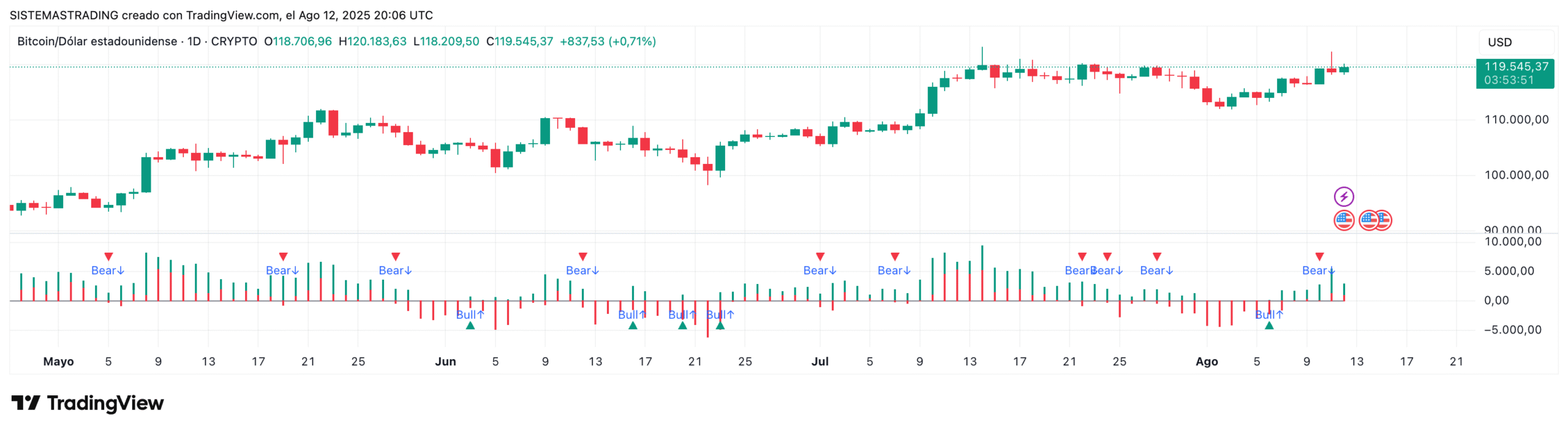Click the US flag event icon under lightning bolt
The width and height of the screenshot is (1568, 432).
1343,220
